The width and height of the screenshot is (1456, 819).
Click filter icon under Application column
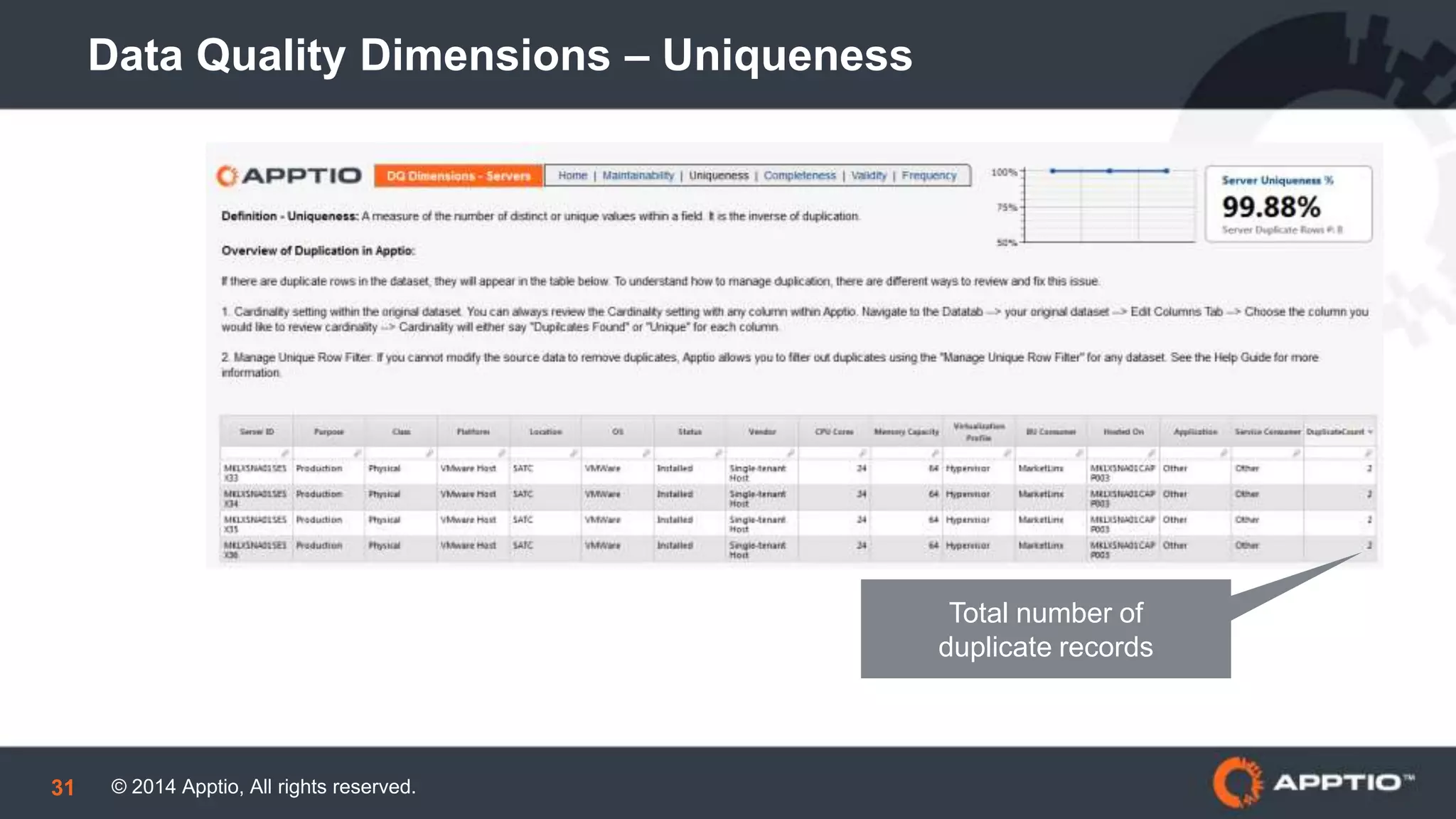pyautogui.click(x=1224, y=453)
